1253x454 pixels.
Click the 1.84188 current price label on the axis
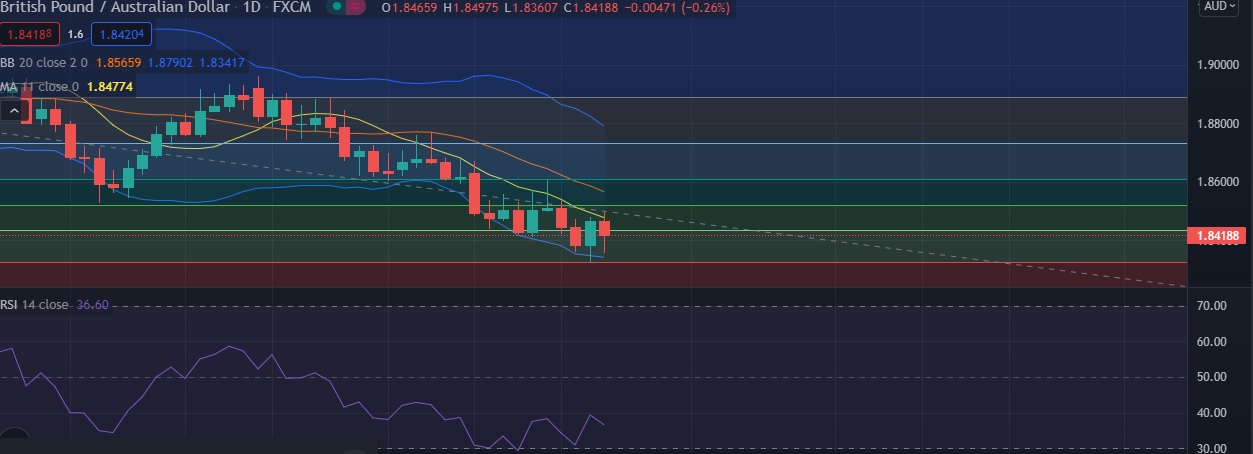point(1219,236)
